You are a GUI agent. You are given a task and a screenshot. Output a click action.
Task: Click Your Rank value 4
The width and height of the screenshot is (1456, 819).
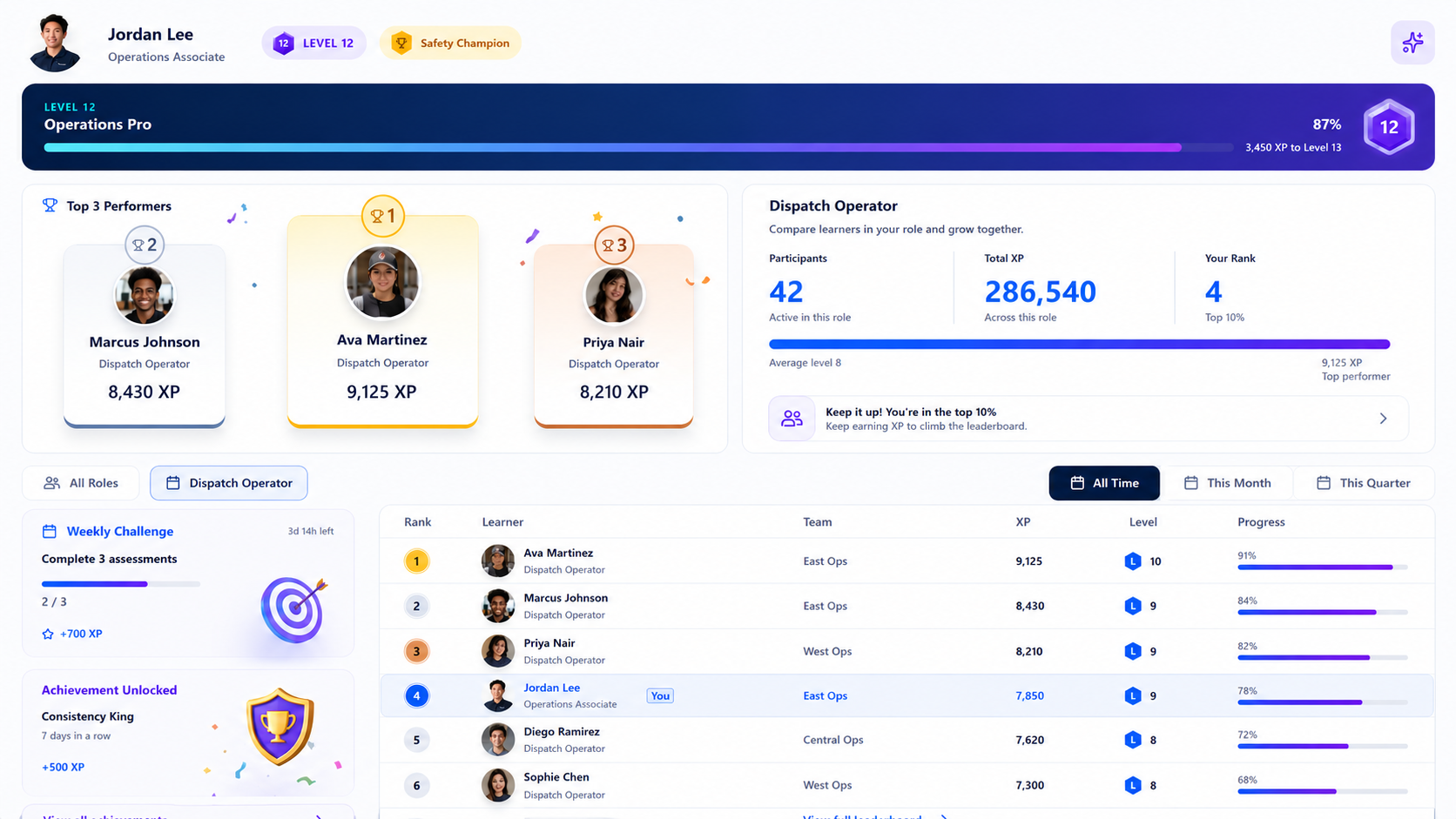(x=1213, y=292)
